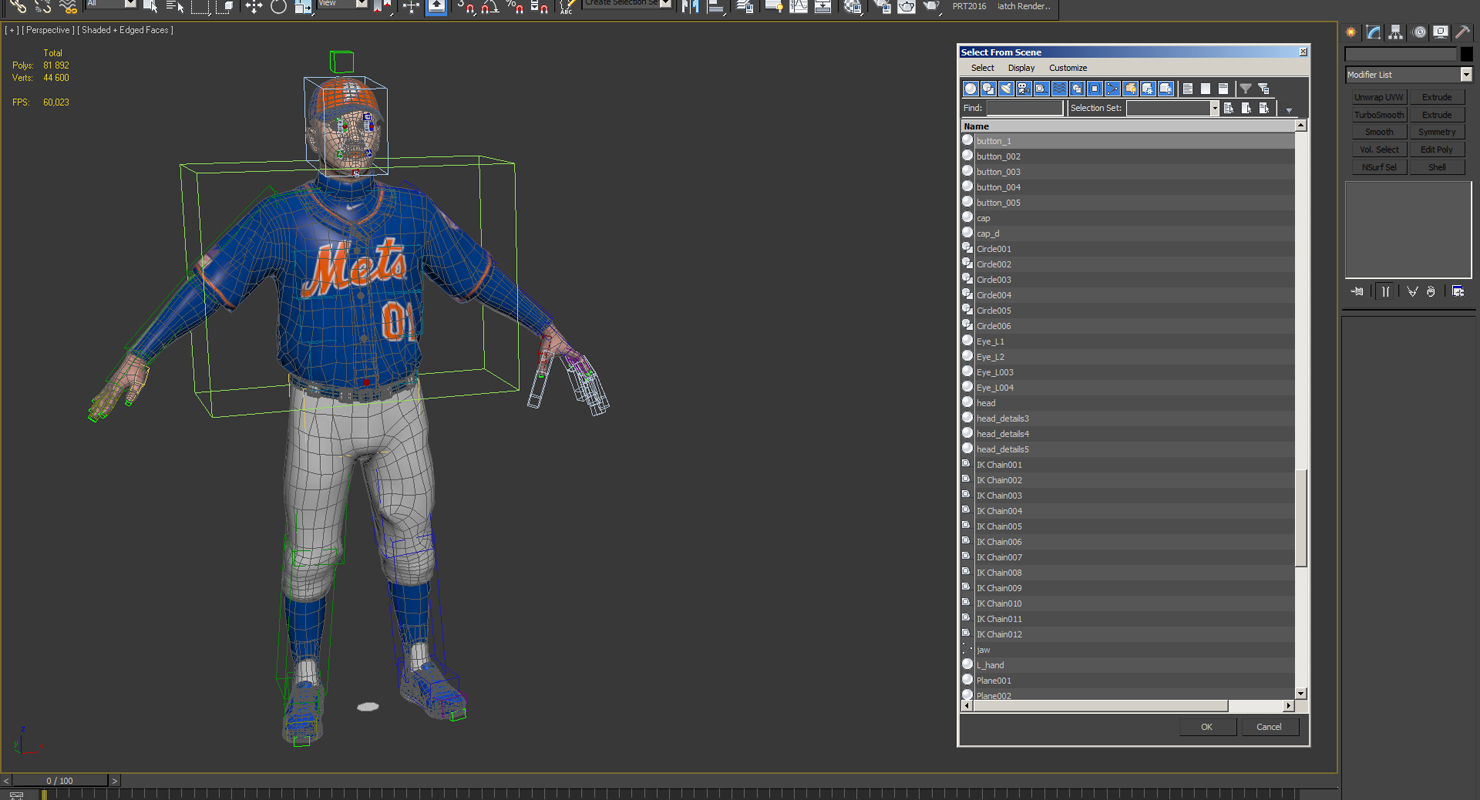
Task: Open the Customize menu in dialog
Action: 1068,68
